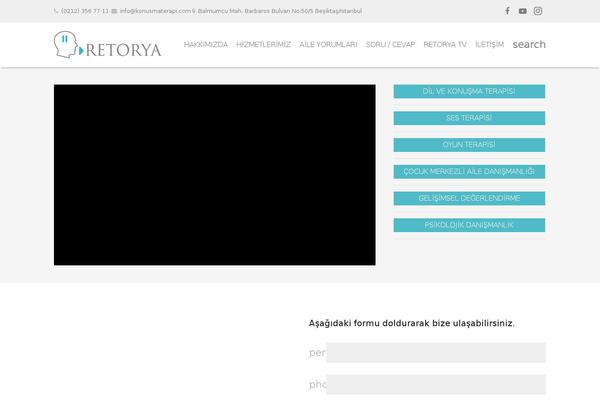600x400 pixels.
Task: Go to İletişim page
Action: coord(489,44)
